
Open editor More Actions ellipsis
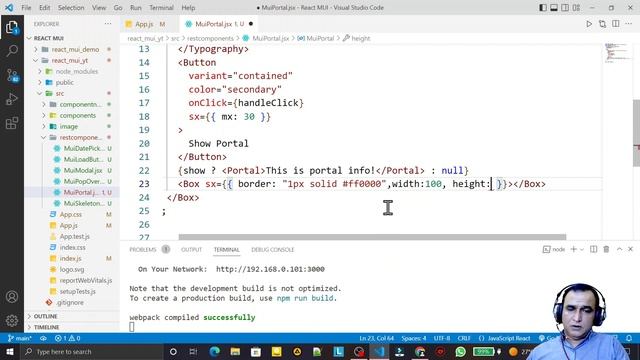(629, 24)
